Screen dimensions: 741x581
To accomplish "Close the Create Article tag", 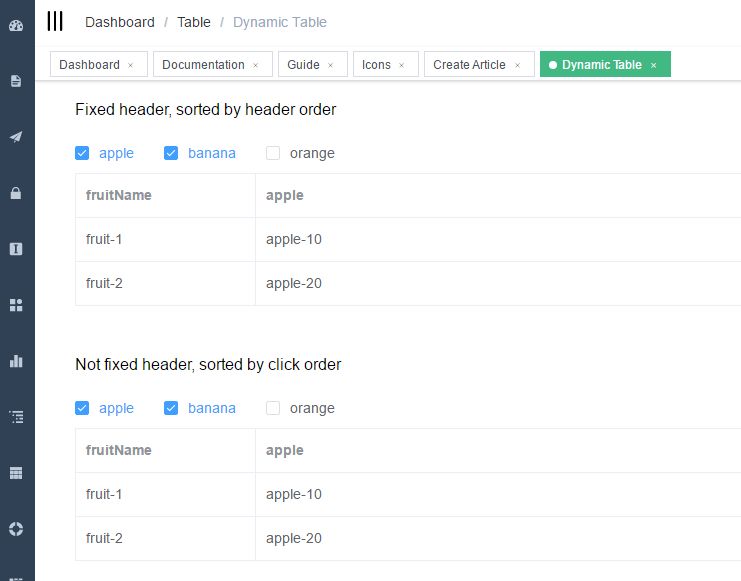I will click(517, 65).
